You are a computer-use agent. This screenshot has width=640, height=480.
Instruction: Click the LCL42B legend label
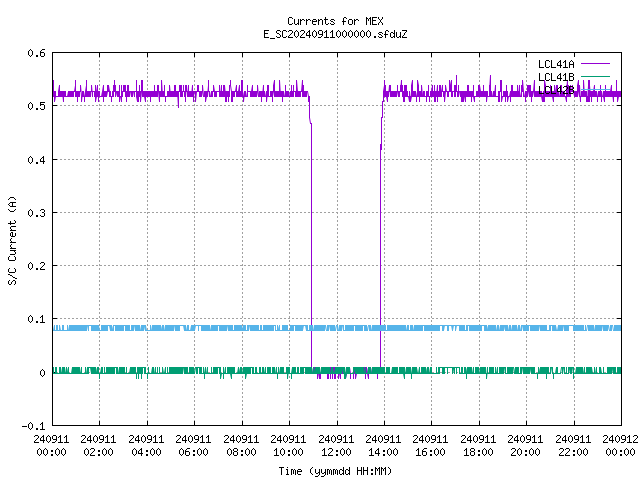point(556,90)
